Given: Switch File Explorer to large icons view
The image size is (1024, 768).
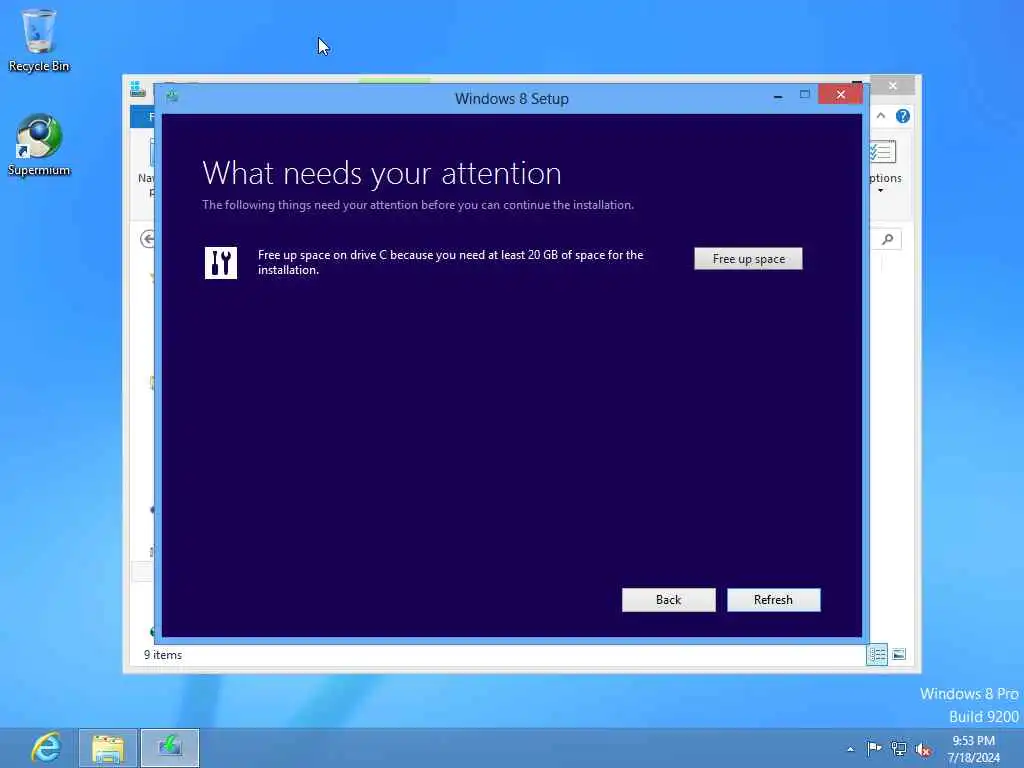Looking at the screenshot, I should tap(899, 654).
